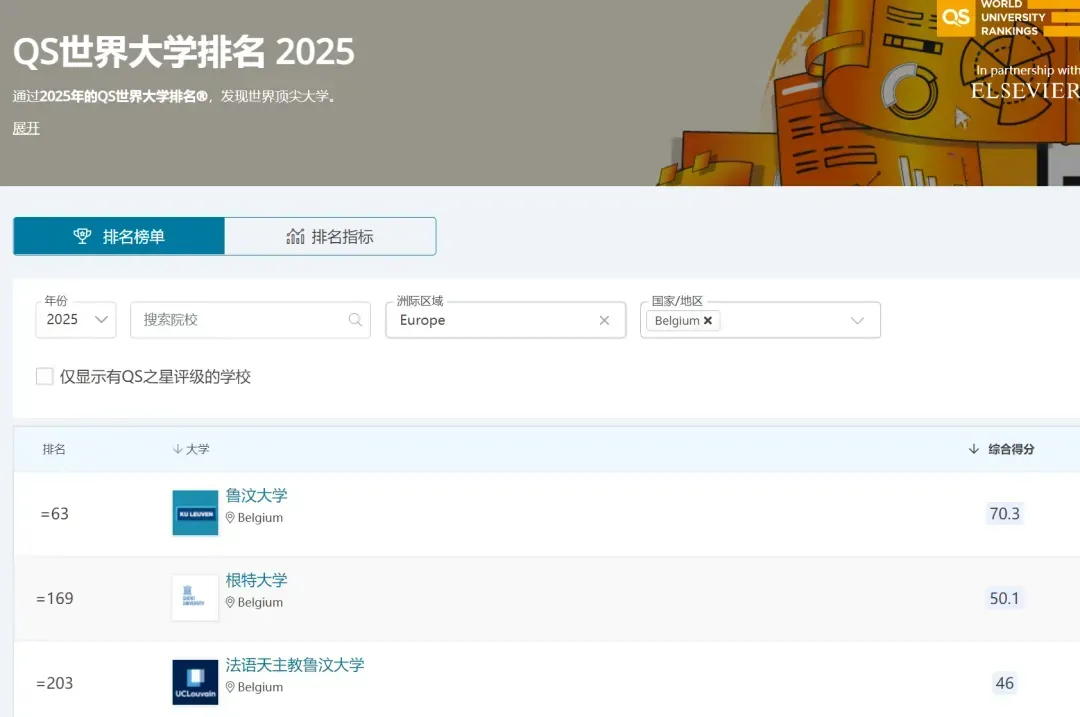Click the 洲际区域 Europe field
This screenshot has height=717, width=1080.
point(506,320)
